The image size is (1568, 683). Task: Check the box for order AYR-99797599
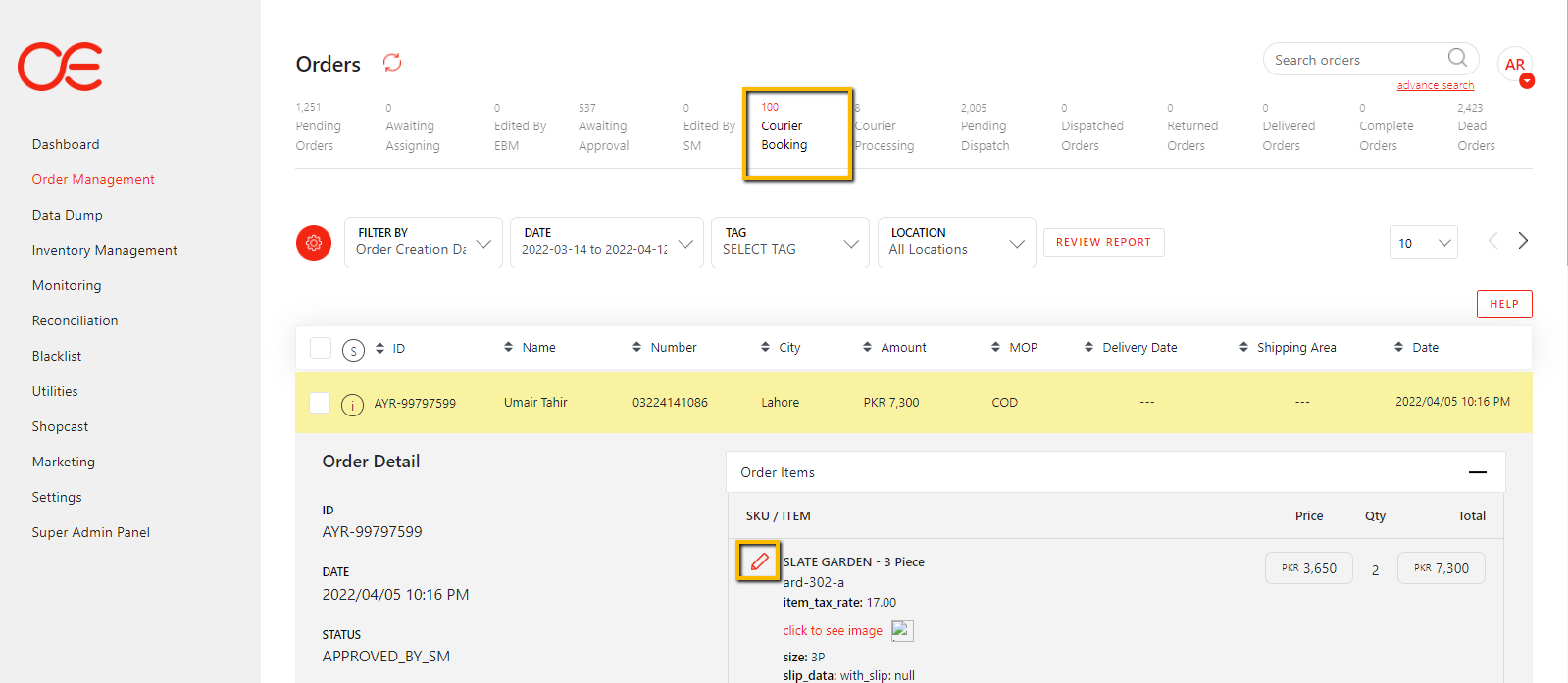click(x=320, y=403)
